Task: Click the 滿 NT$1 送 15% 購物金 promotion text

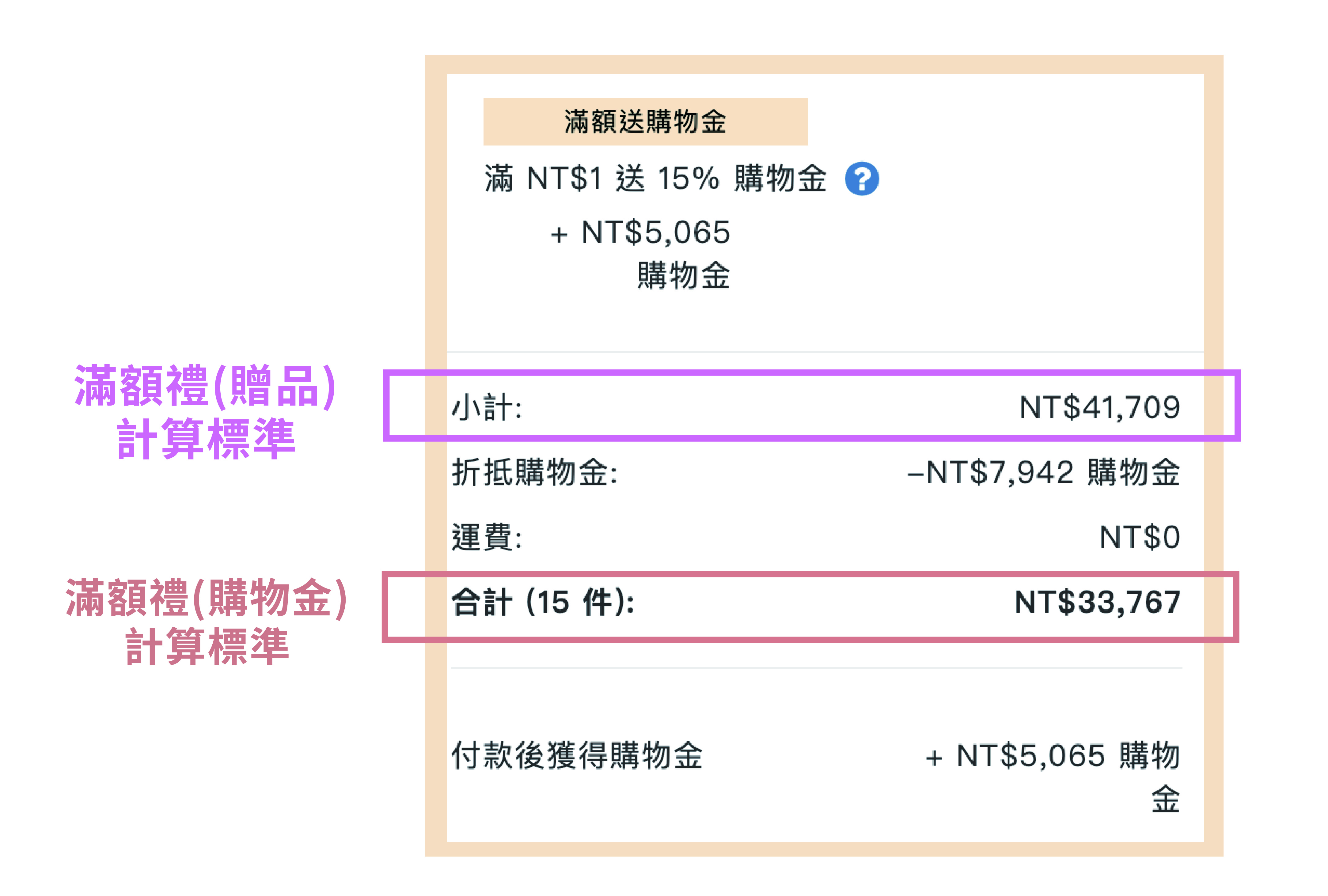Action: point(655,179)
